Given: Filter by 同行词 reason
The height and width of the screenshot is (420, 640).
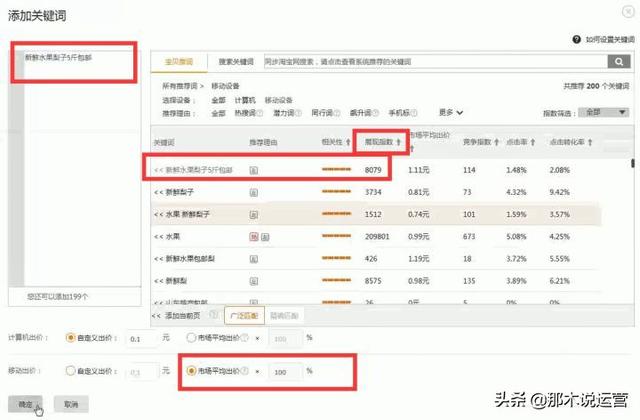Looking at the screenshot, I should [322, 113].
